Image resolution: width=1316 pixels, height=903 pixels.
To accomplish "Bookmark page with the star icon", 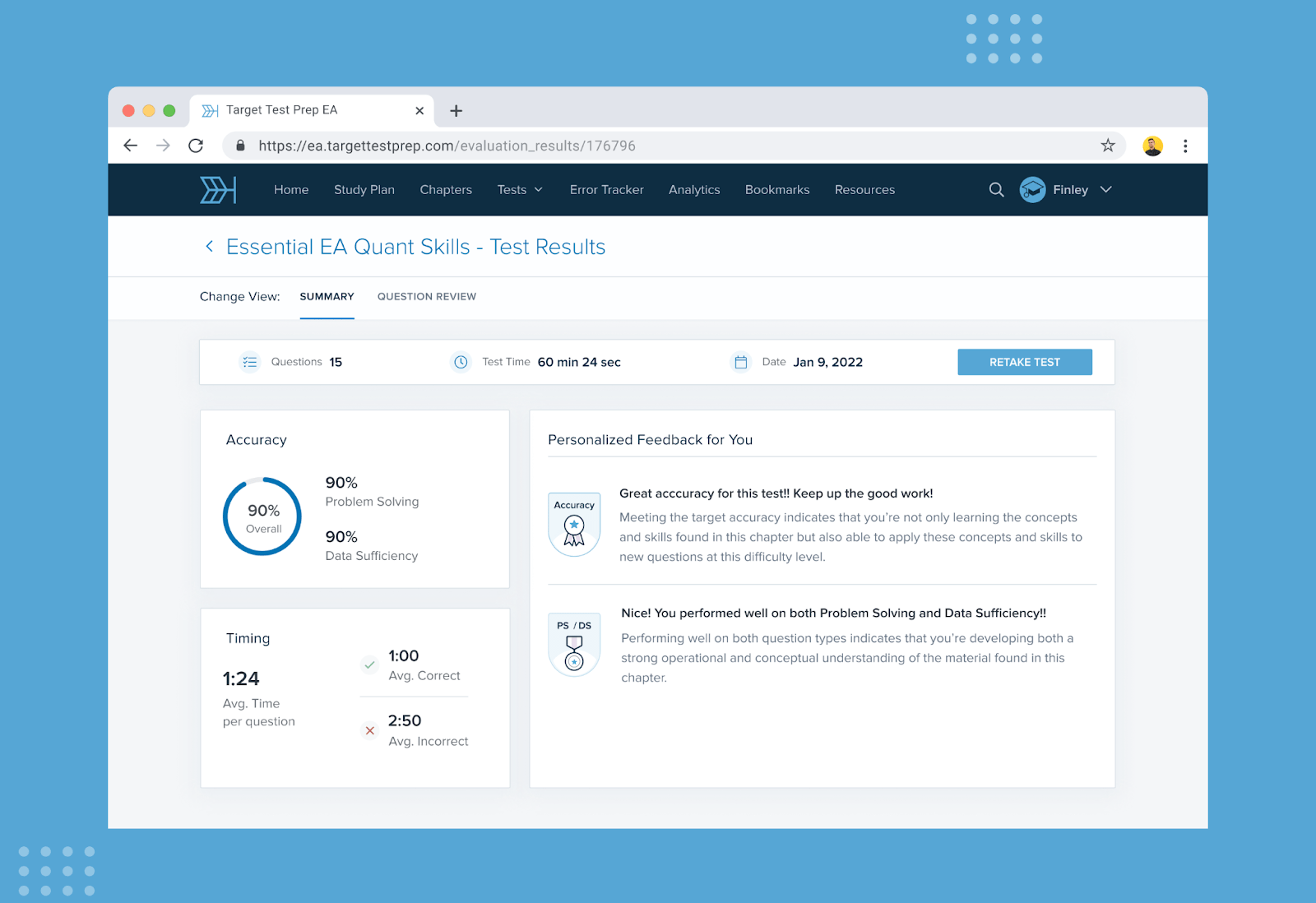I will [x=1108, y=146].
